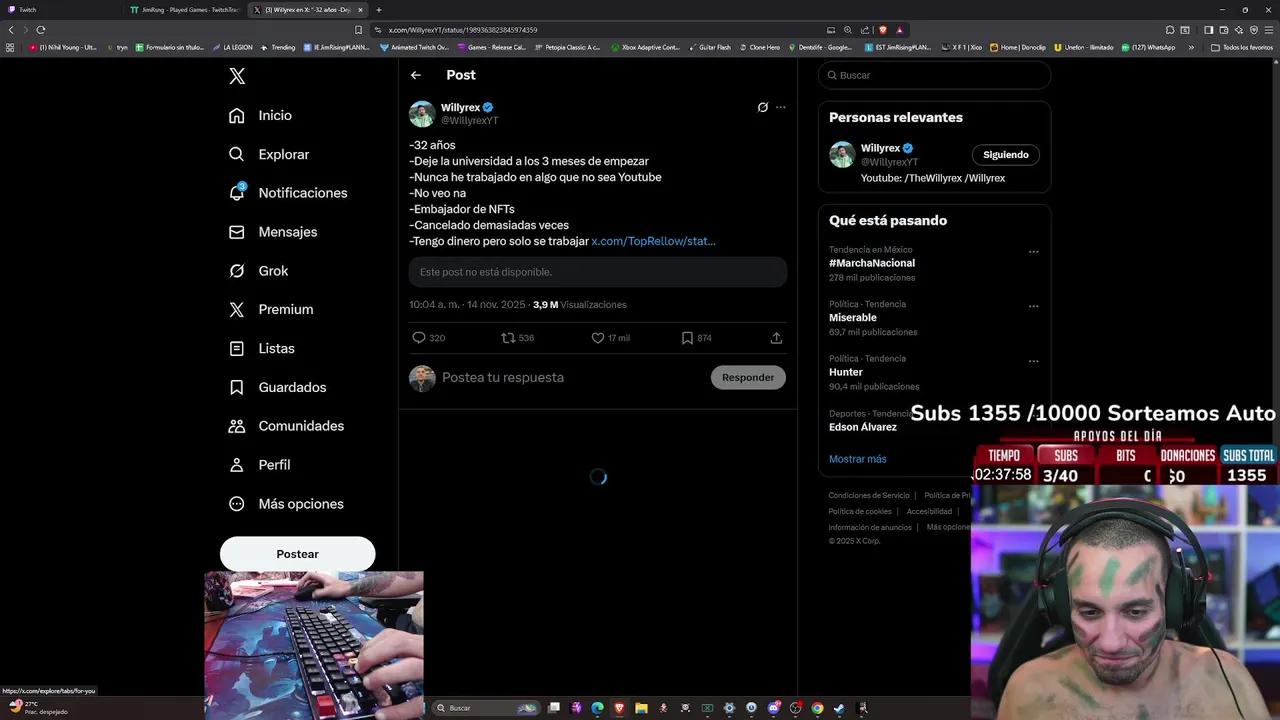The height and width of the screenshot is (720, 1280).
Task: Open the weather widget in the taskbar
Action: pyautogui.click(x=38, y=708)
